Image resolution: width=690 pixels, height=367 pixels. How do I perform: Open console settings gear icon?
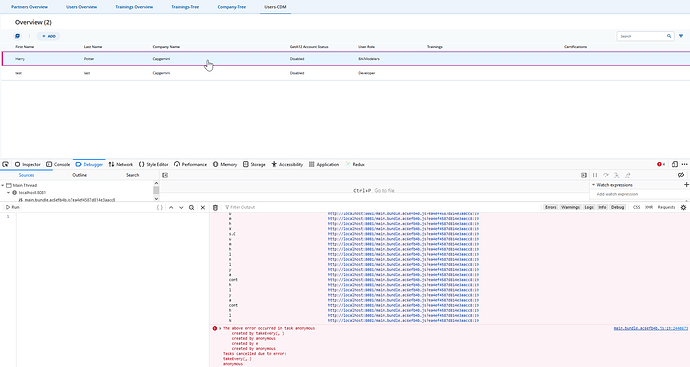point(683,207)
